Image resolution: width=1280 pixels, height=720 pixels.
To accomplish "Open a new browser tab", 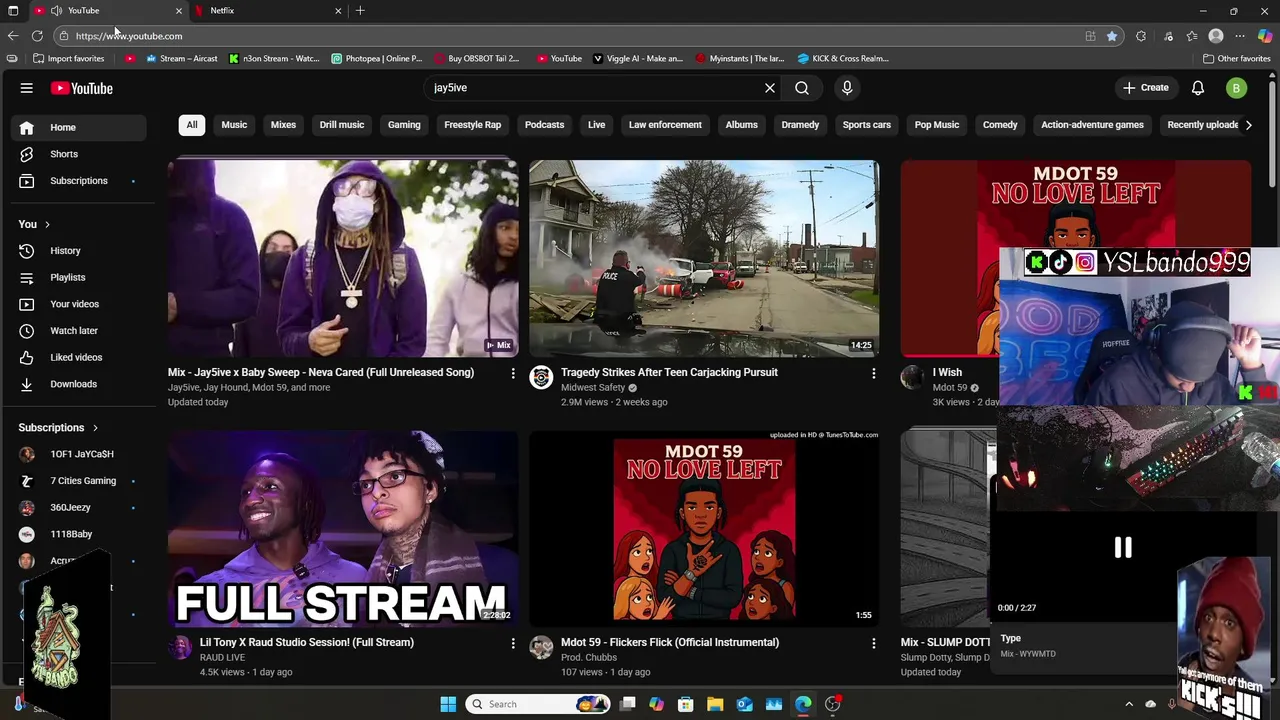I will [x=360, y=10].
